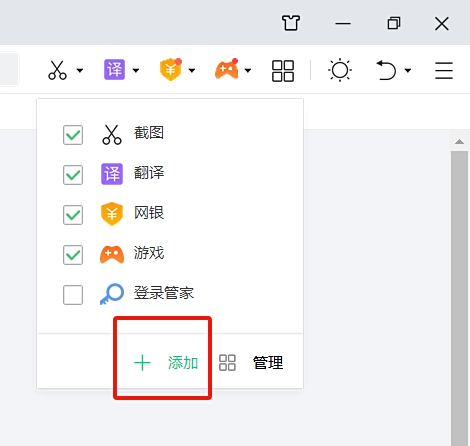
Task: Click the undo restore arrow icon
Action: 386,70
